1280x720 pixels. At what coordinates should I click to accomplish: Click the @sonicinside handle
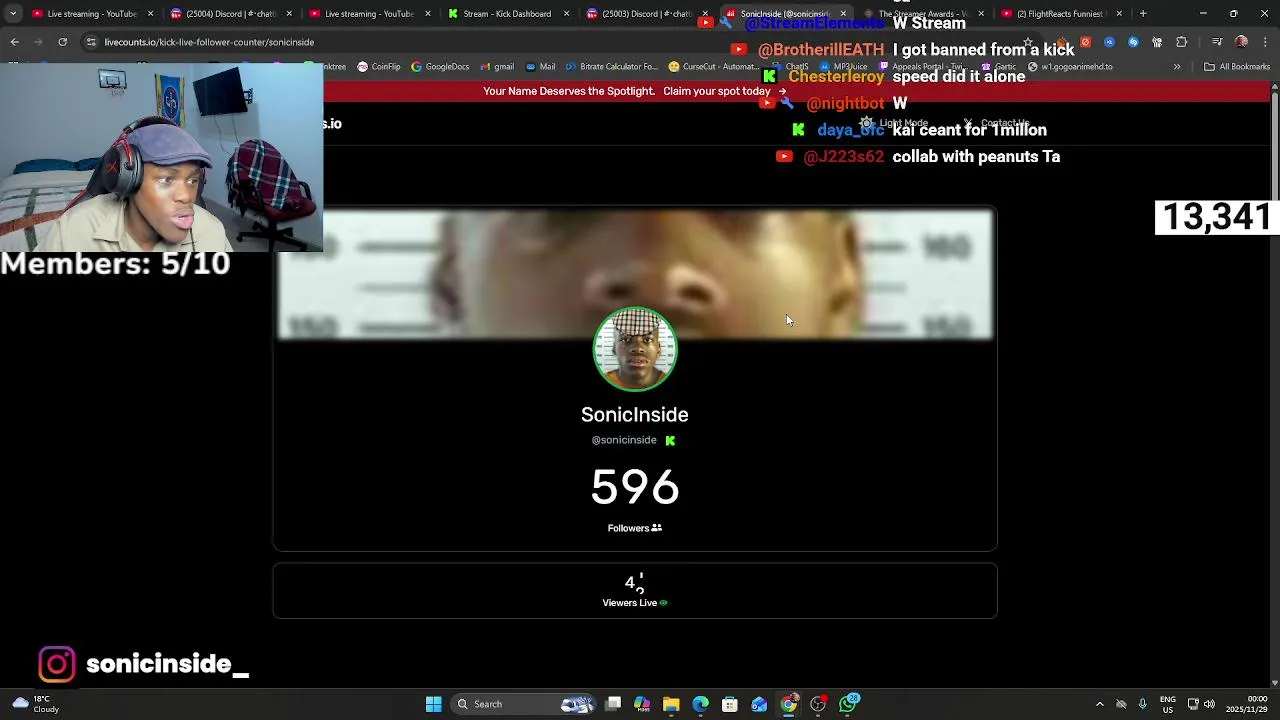(x=624, y=440)
